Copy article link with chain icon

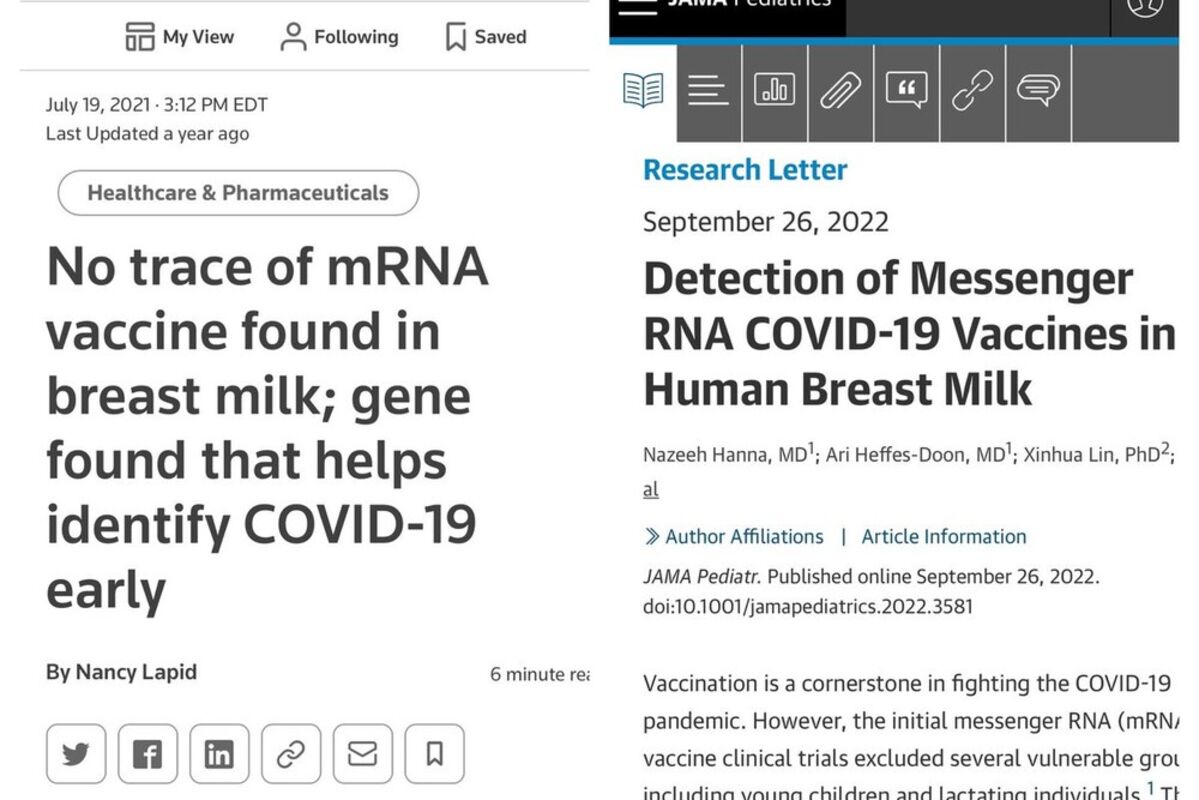[291, 754]
